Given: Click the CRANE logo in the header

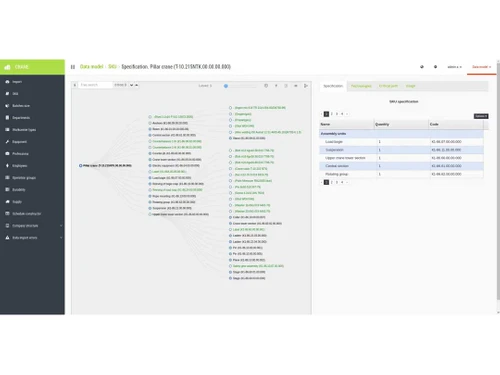Looking at the screenshot, I should (17, 67).
